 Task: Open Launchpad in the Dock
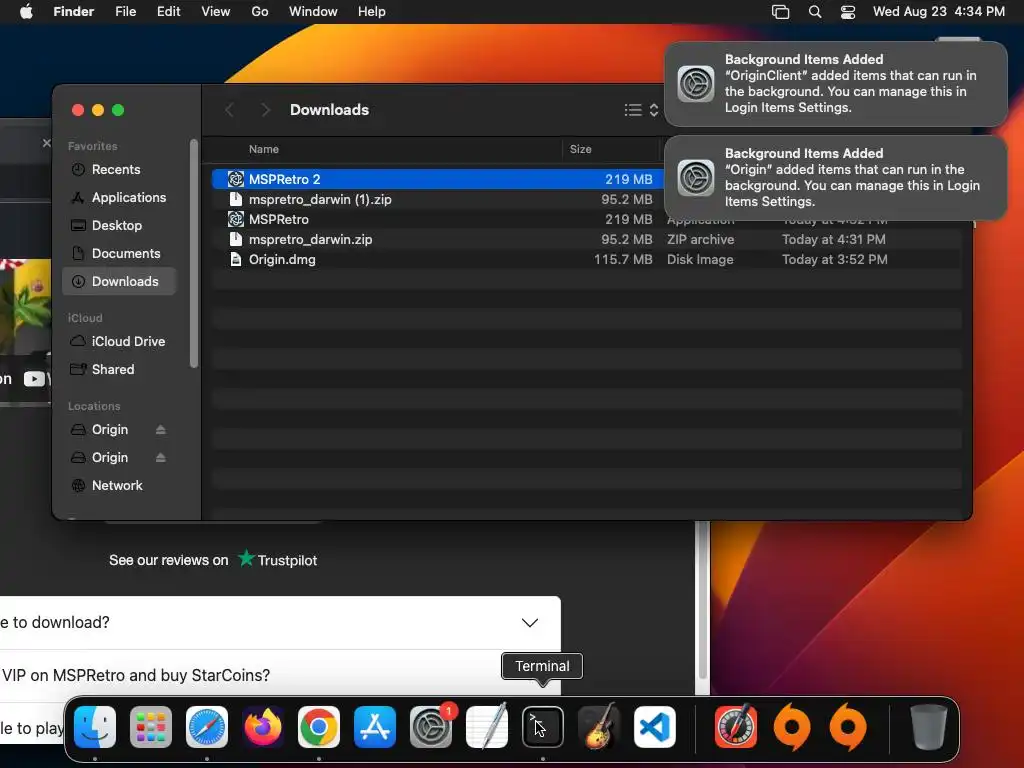(151, 727)
